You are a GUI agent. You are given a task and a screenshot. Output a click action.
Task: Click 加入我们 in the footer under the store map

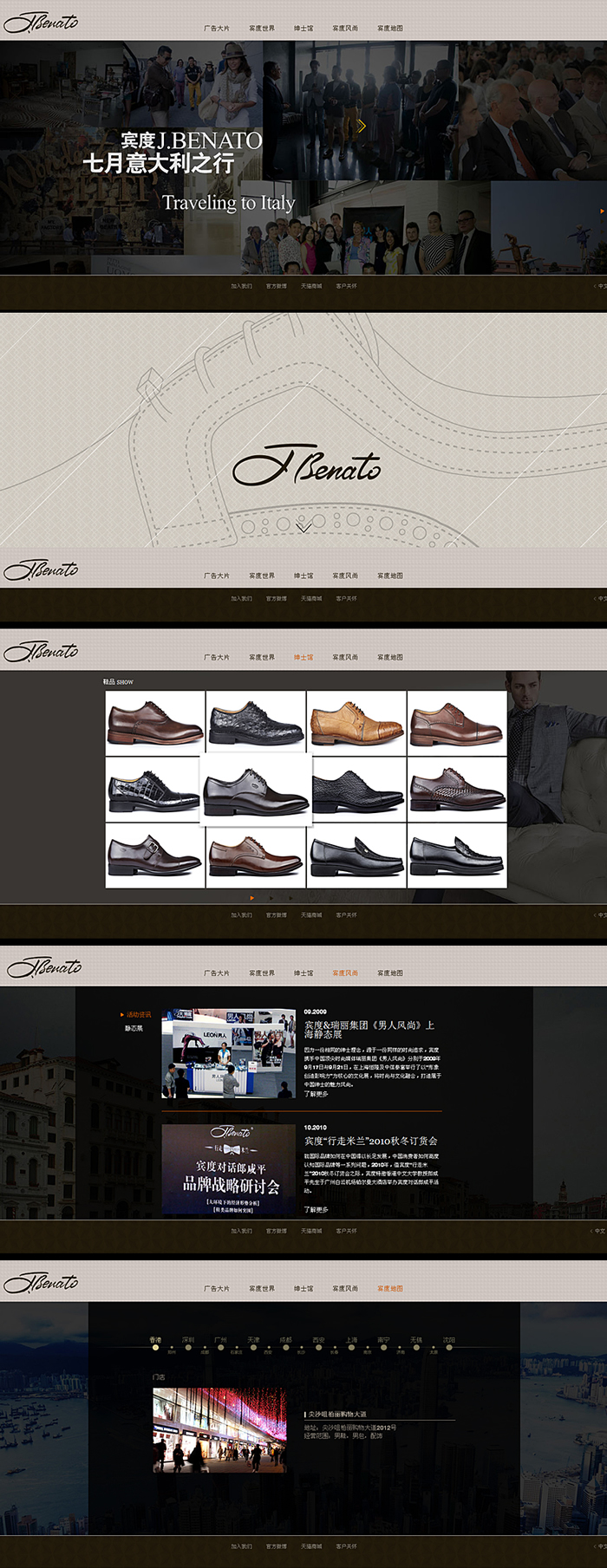pyautogui.click(x=241, y=1546)
